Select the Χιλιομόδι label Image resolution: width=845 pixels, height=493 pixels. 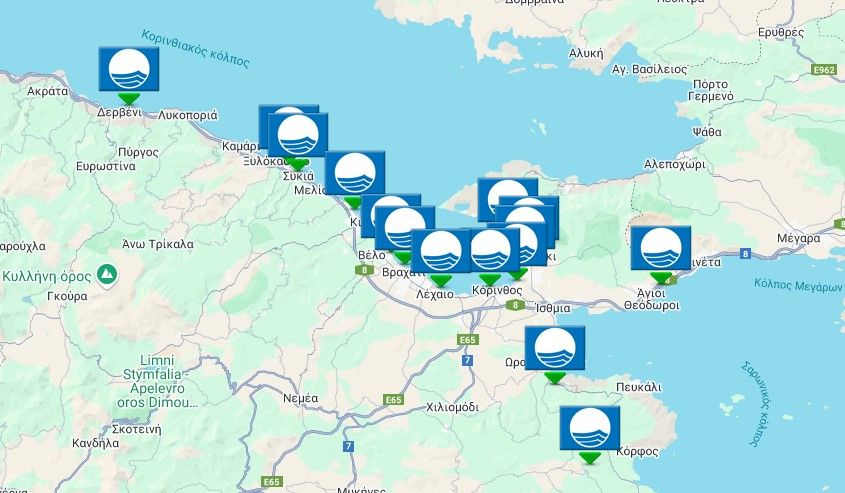[x=452, y=407]
